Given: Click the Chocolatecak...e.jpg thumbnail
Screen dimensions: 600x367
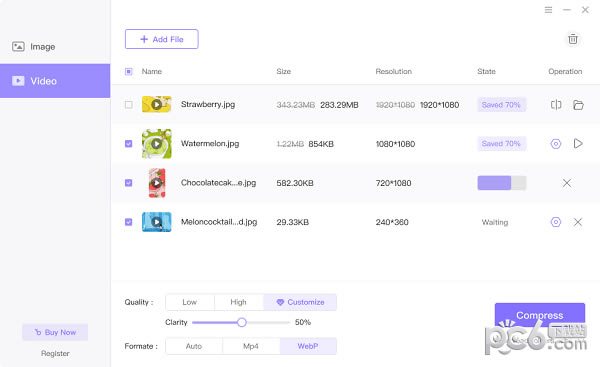Looking at the screenshot, I should (157, 183).
